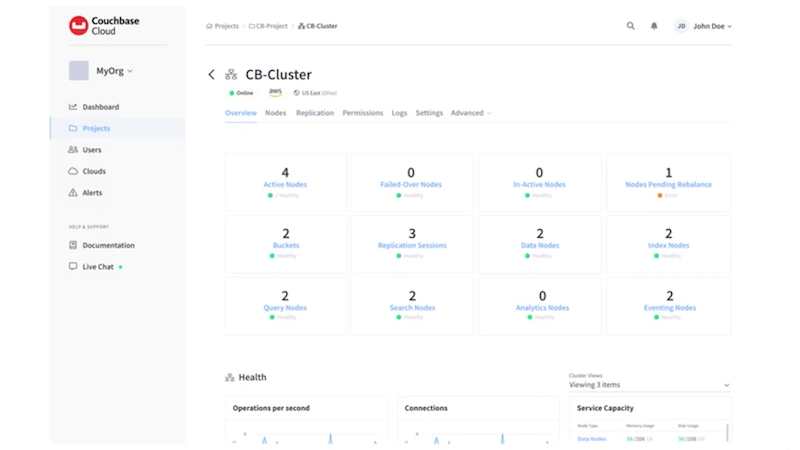
Task: Open the search magnifier icon
Action: click(631, 26)
